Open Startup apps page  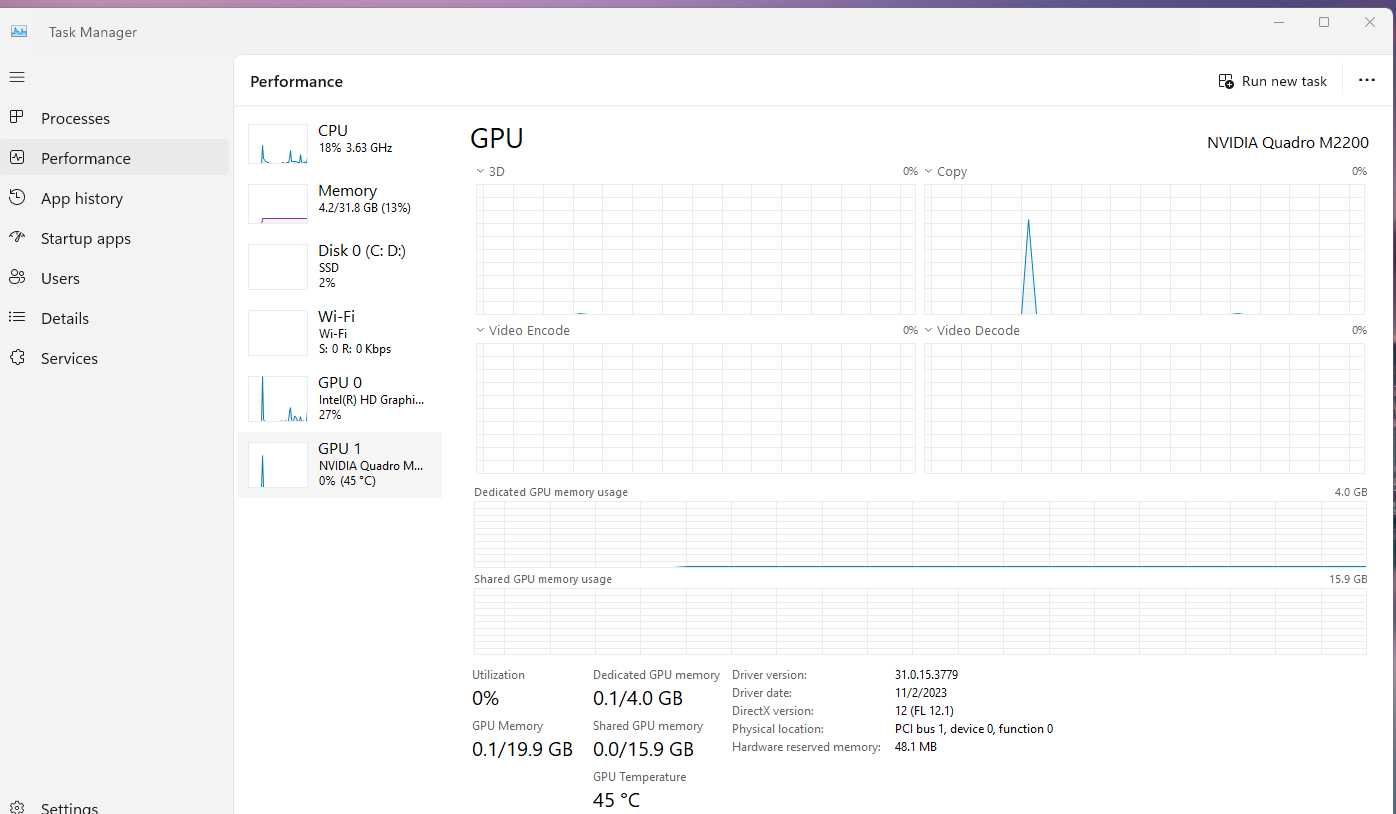pos(115,238)
